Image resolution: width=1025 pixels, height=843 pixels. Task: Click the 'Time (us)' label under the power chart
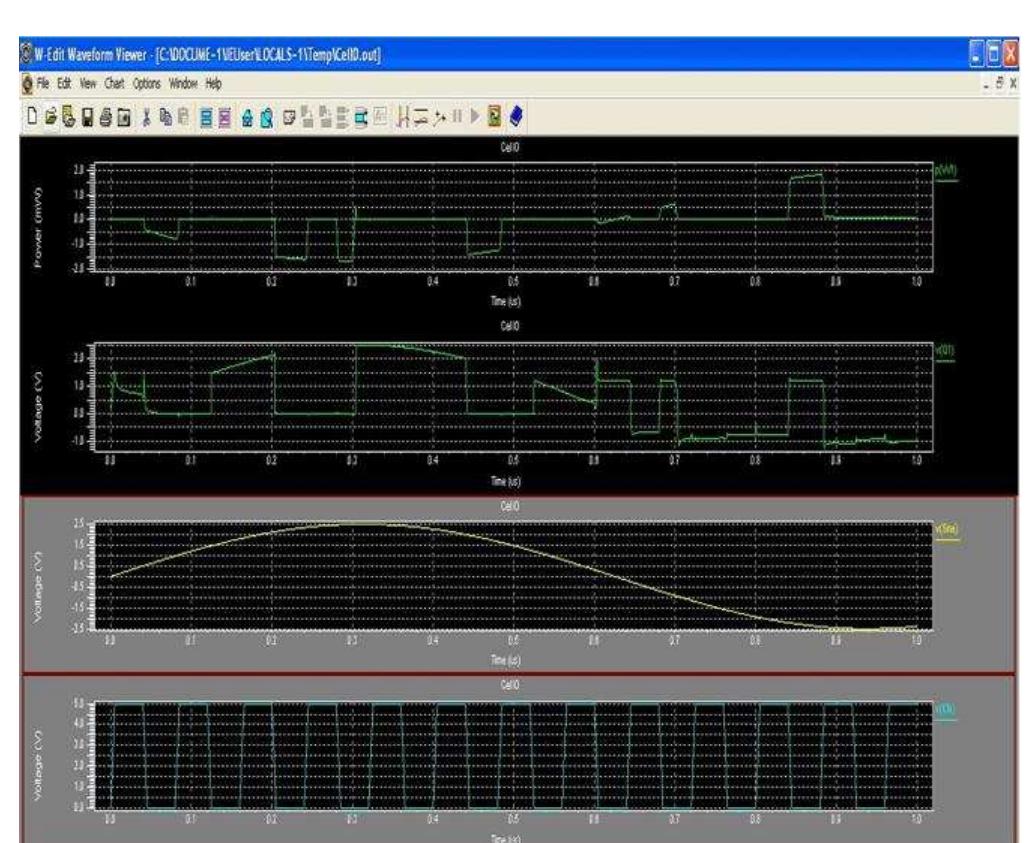[x=505, y=301]
